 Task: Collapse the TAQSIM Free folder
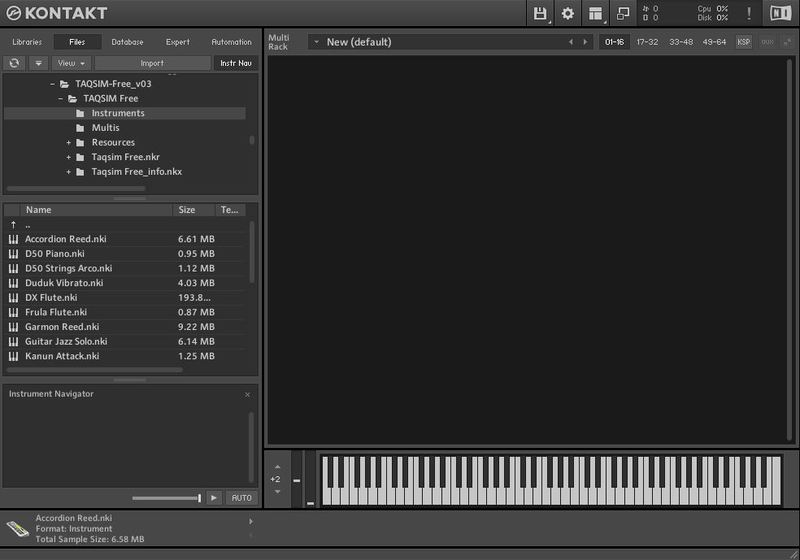(x=60, y=99)
